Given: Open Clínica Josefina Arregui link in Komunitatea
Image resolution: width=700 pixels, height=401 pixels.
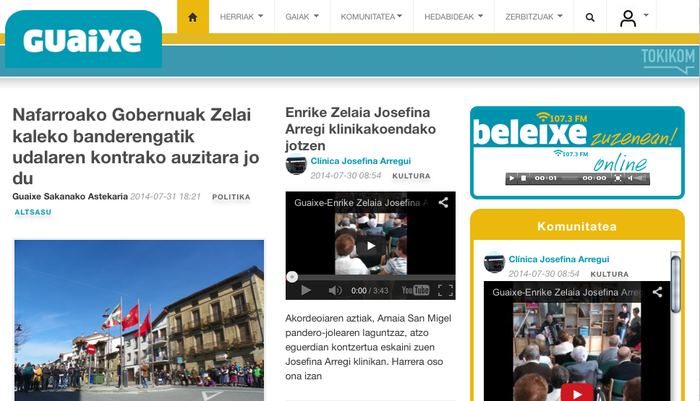Looking at the screenshot, I should [x=559, y=259].
